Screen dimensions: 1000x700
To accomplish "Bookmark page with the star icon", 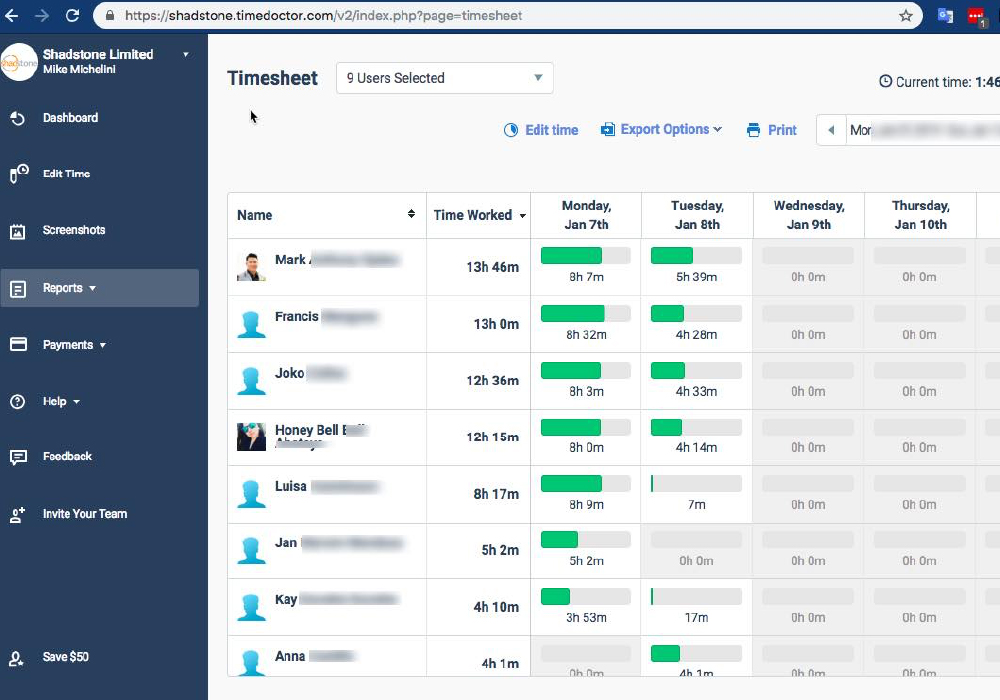I will [905, 16].
